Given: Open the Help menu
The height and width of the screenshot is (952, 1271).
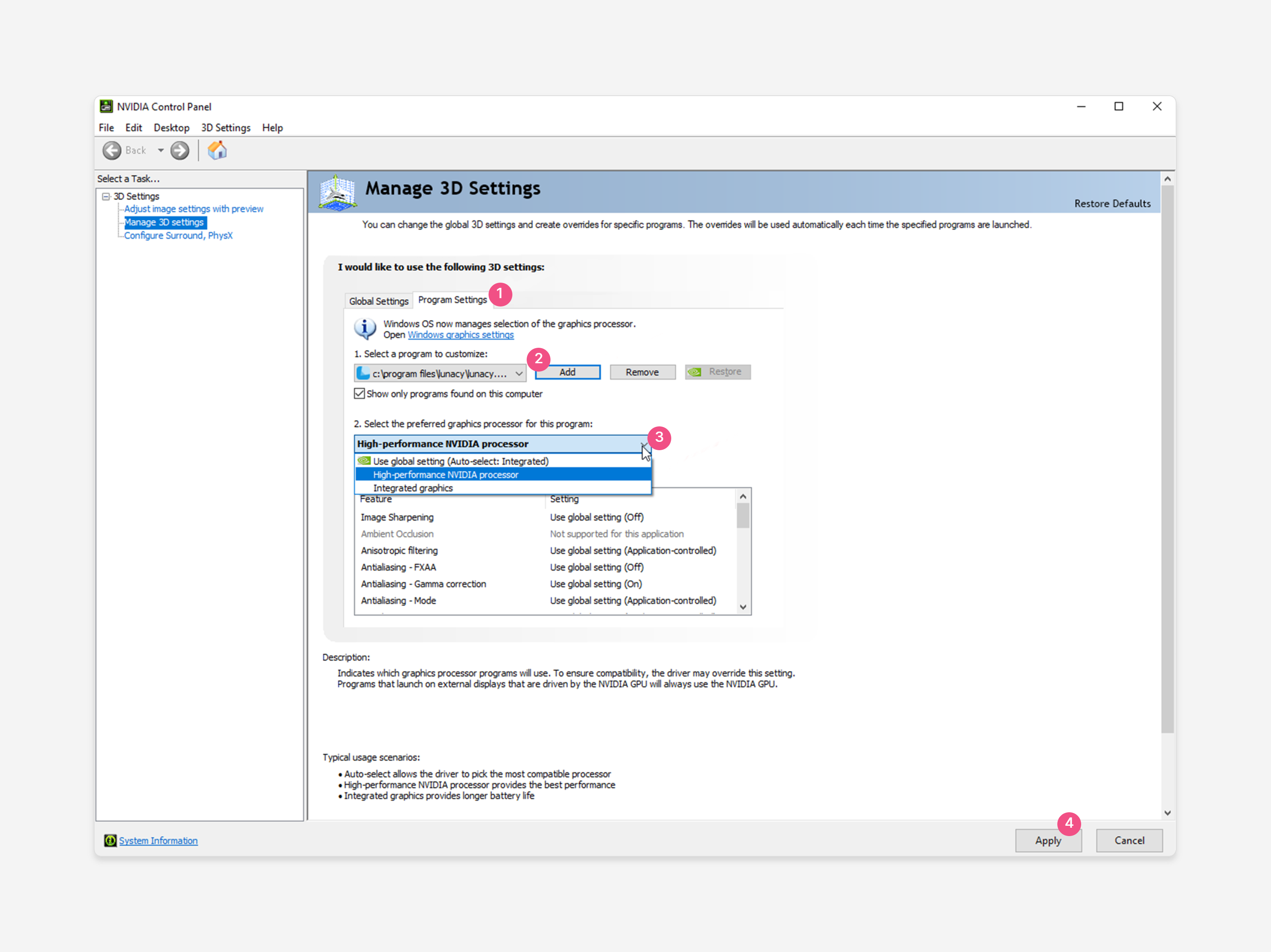Looking at the screenshot, I should 272,127.
